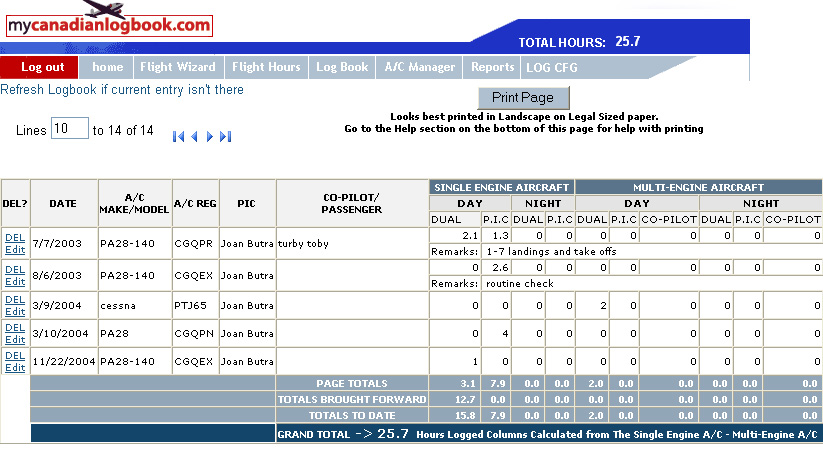Delete the 8/6/2003 entry

click(15, 269)
